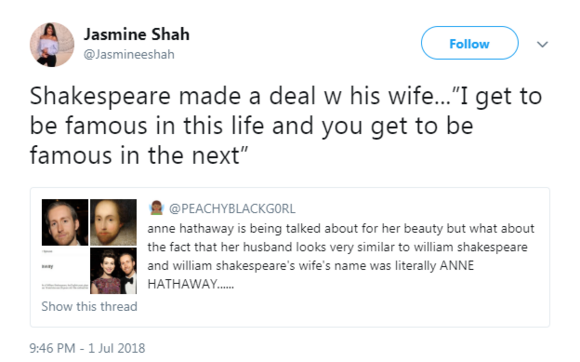Viewport: 580px width, 362px height.
Task: Open the tweet options chevron menu
Action: (542, 44)
